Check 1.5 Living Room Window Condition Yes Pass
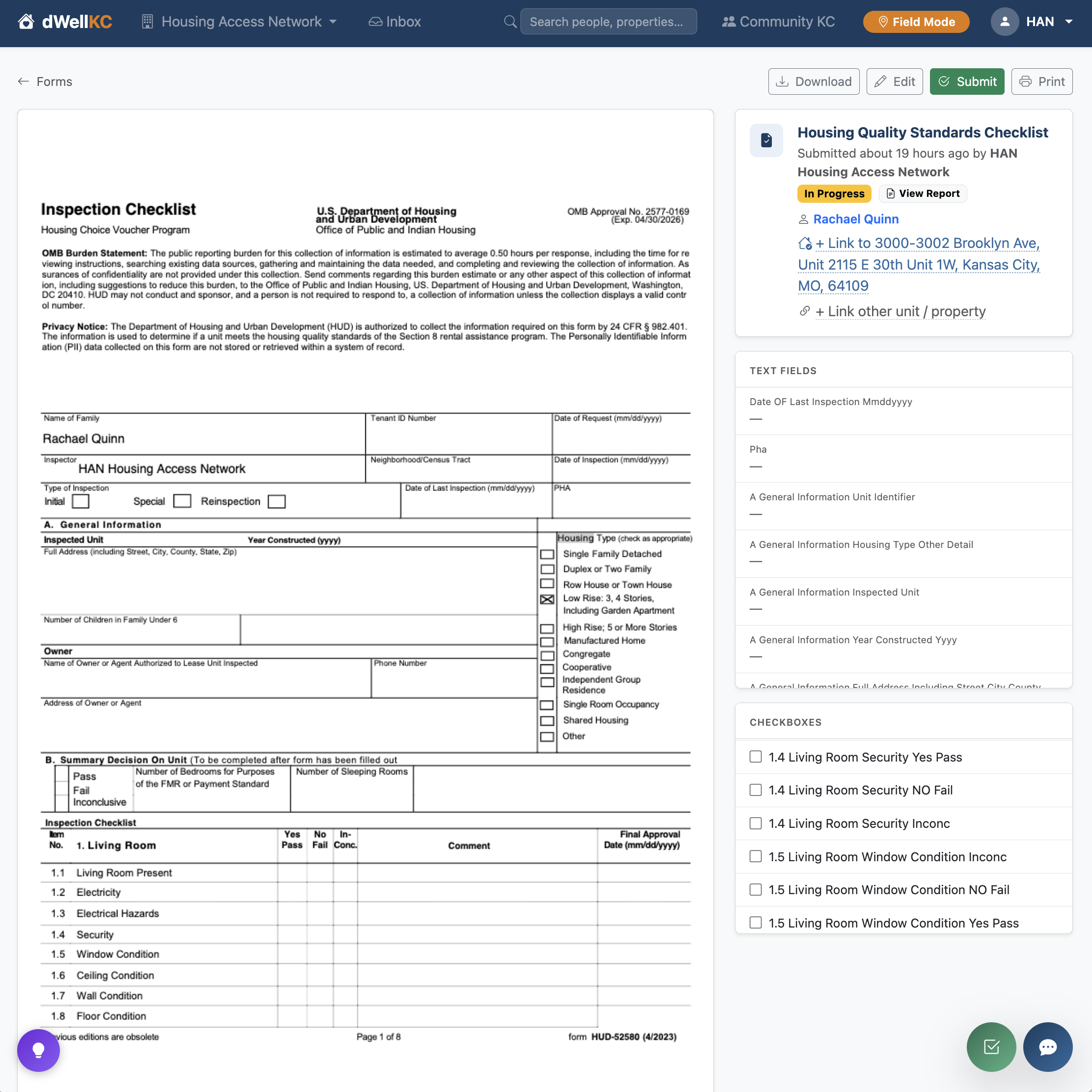Viewport: 1092px width, 1092px height. 756,923
